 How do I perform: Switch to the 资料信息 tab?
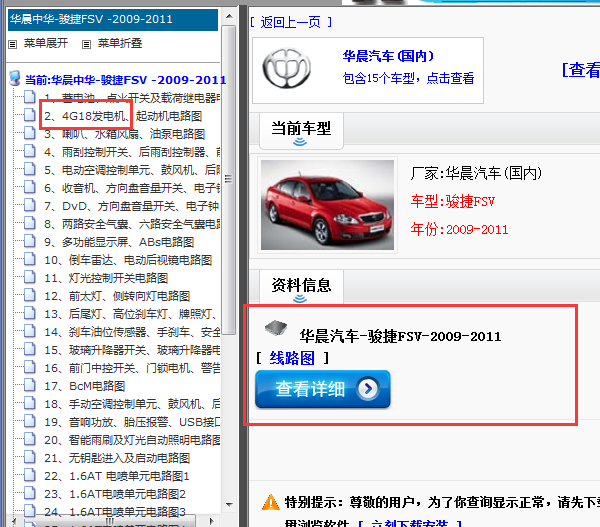(301, 287)
